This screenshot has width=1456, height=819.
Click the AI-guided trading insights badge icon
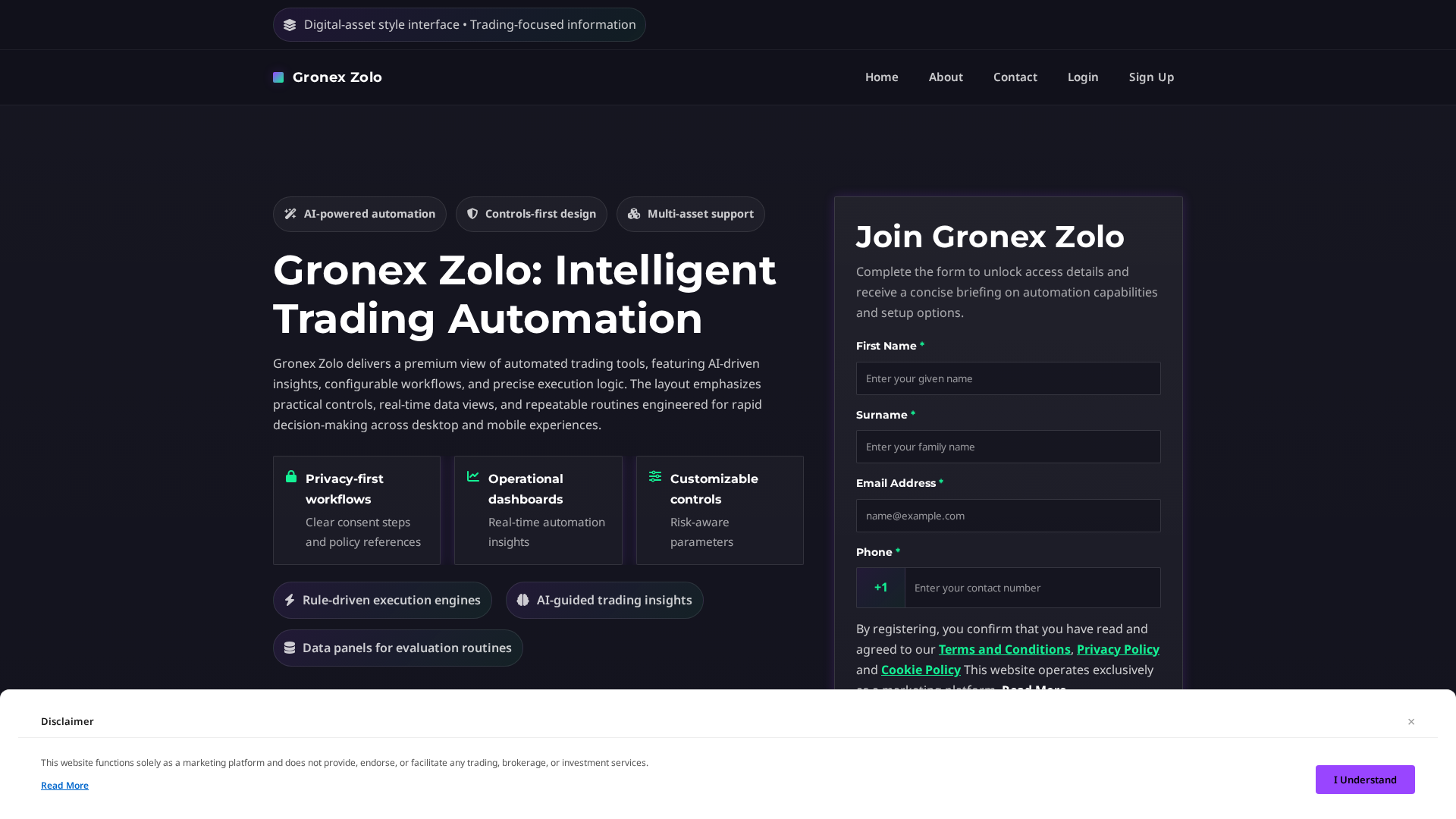[x=524, y=600]
